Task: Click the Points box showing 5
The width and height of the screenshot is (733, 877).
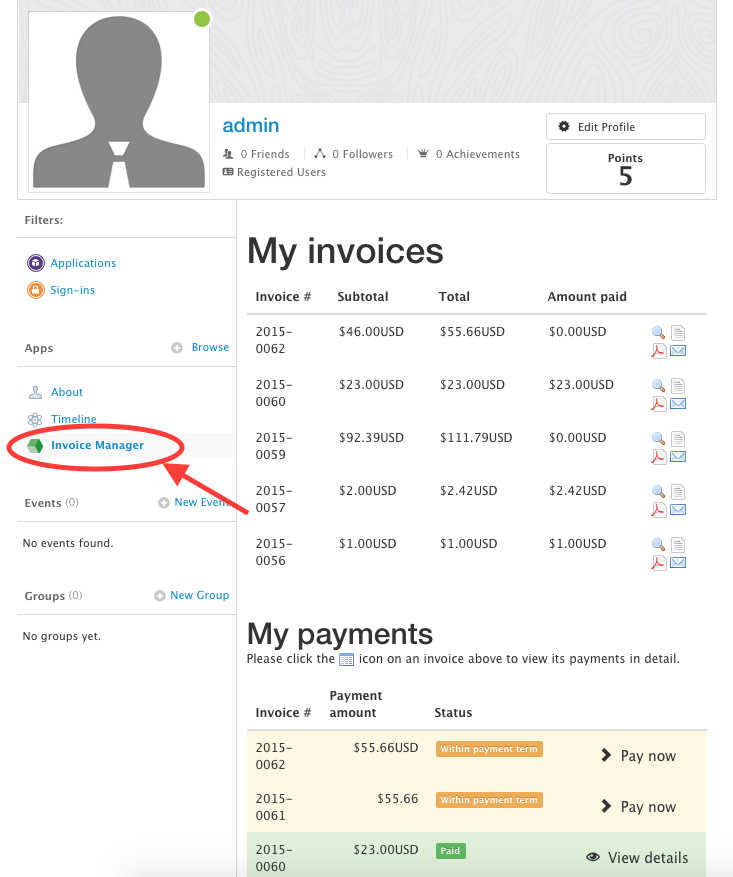Action: (626, 169)
